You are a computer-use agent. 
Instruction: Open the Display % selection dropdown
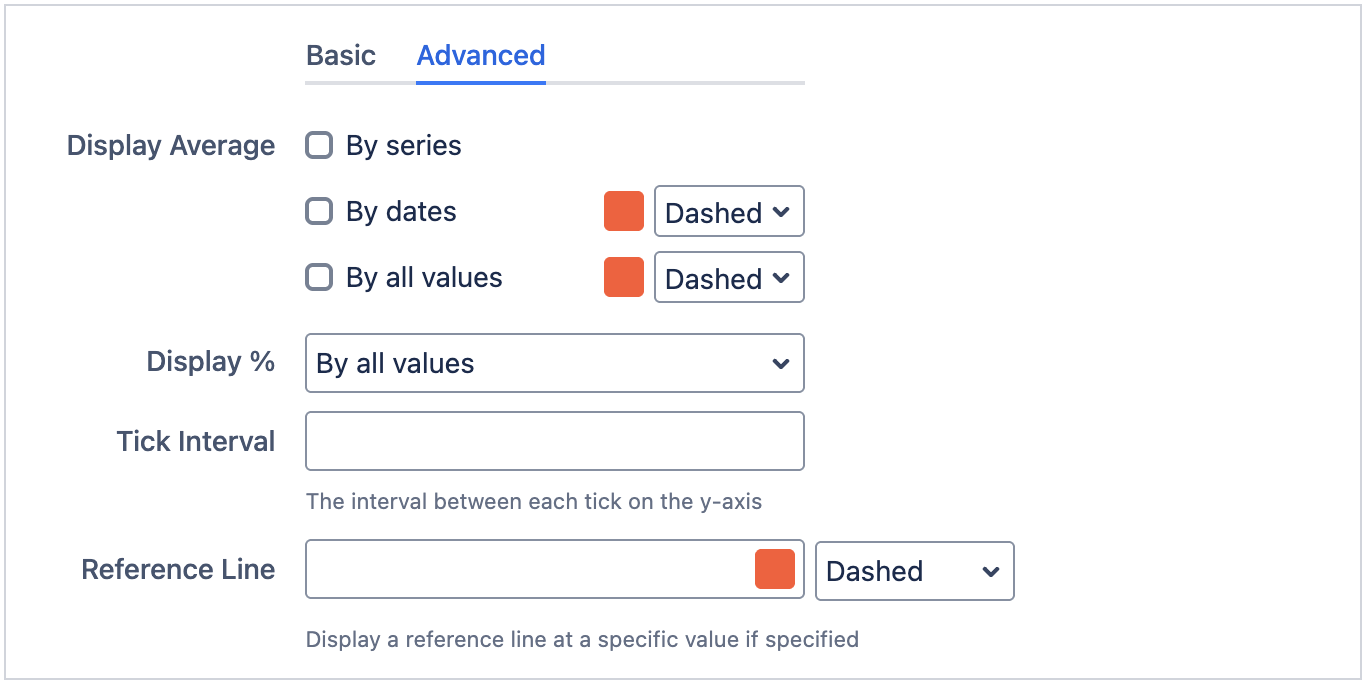click(554, 363)
